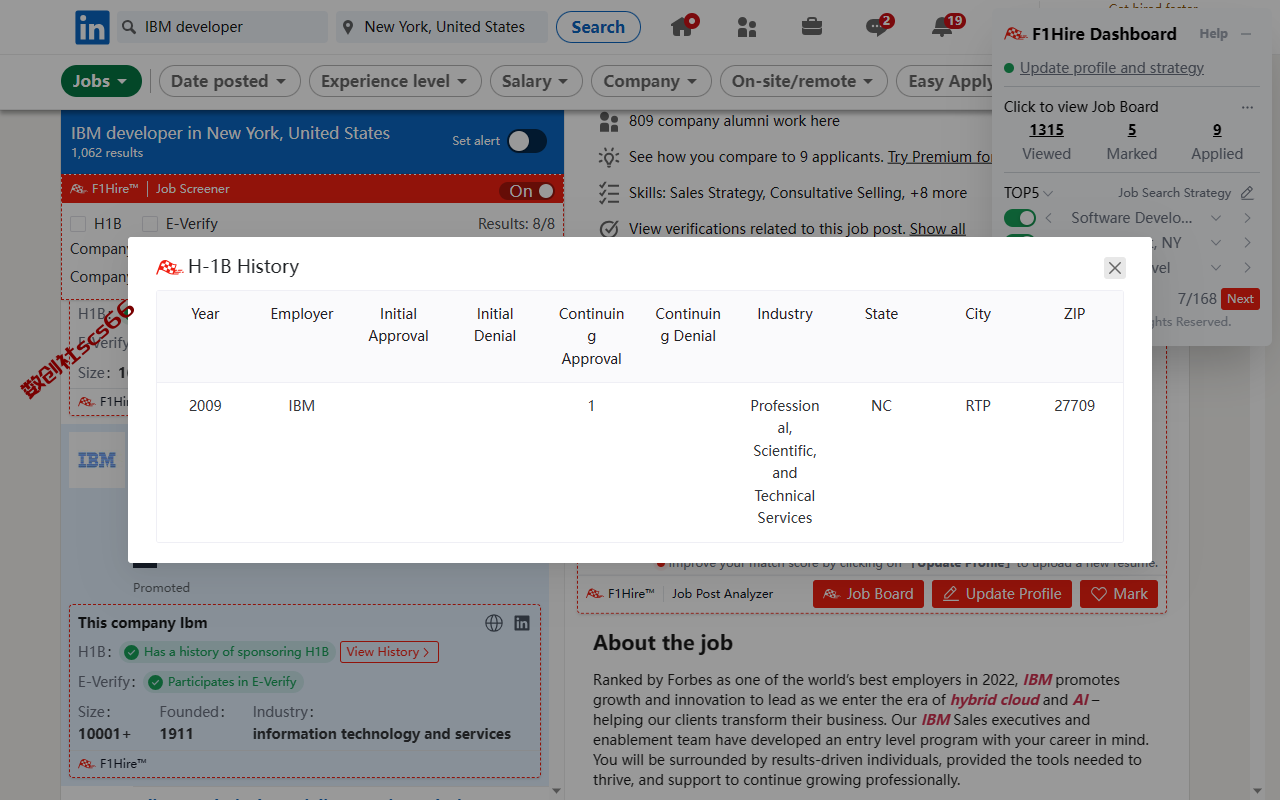Click the RTP city cell
1280x800 pixels.
(978, 406)
